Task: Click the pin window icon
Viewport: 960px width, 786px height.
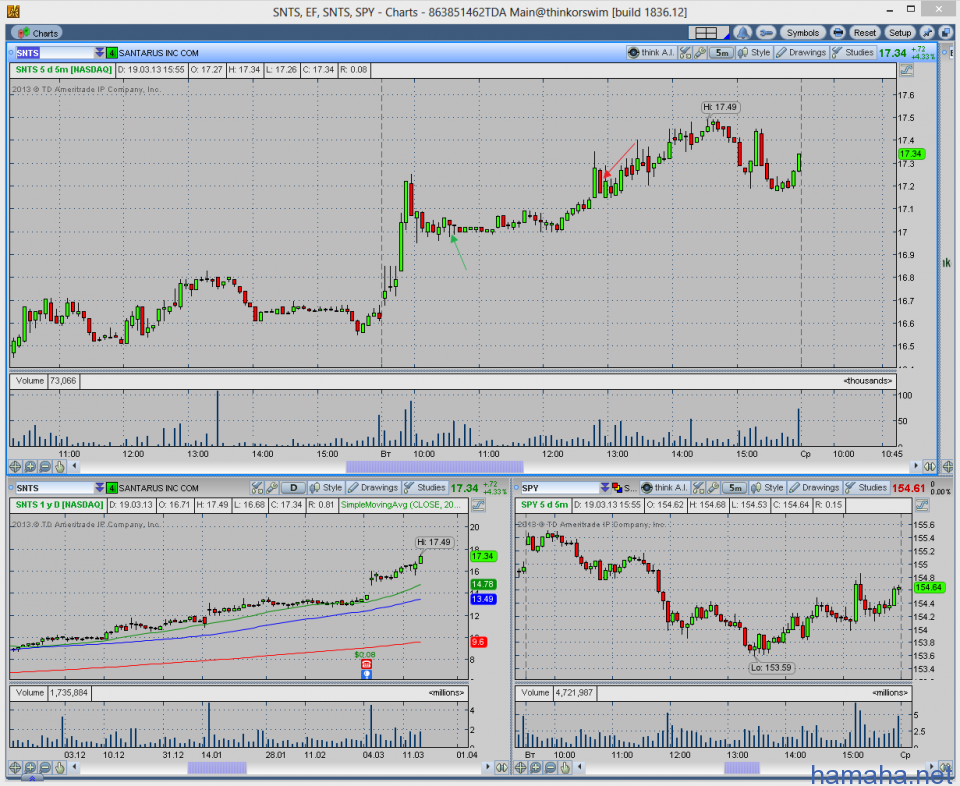Action: (928, 33)
